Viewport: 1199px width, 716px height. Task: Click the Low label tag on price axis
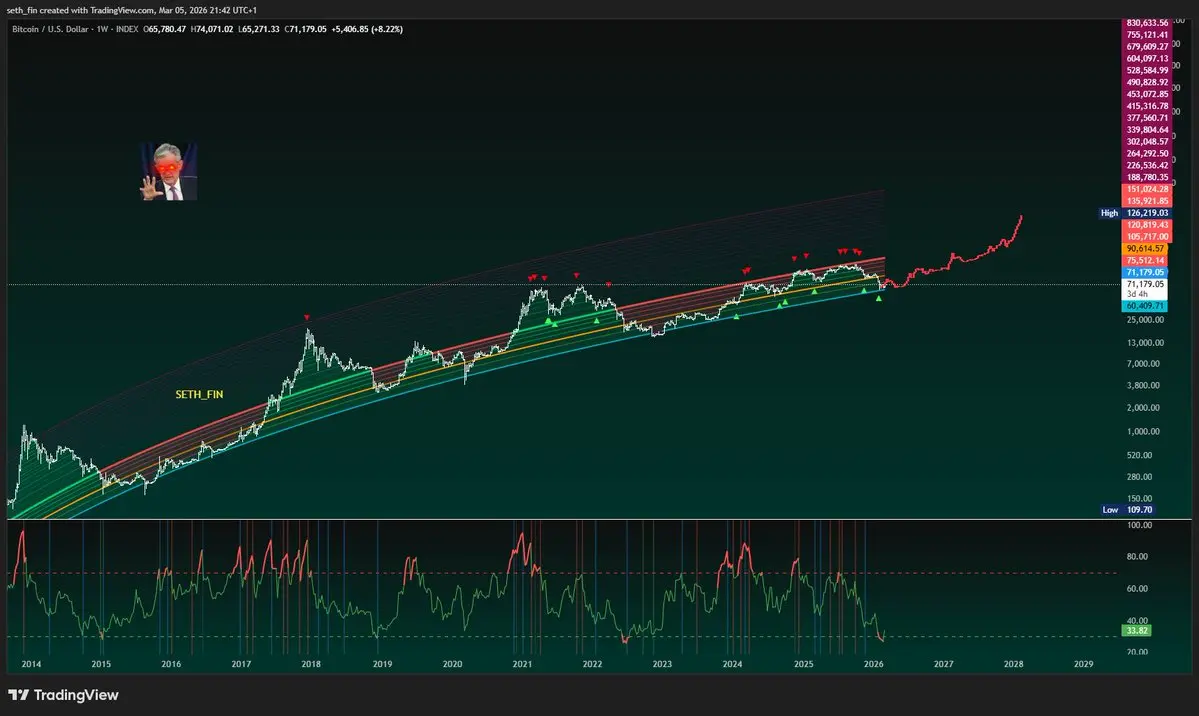pyautogui.click(x=1110, y=509)
